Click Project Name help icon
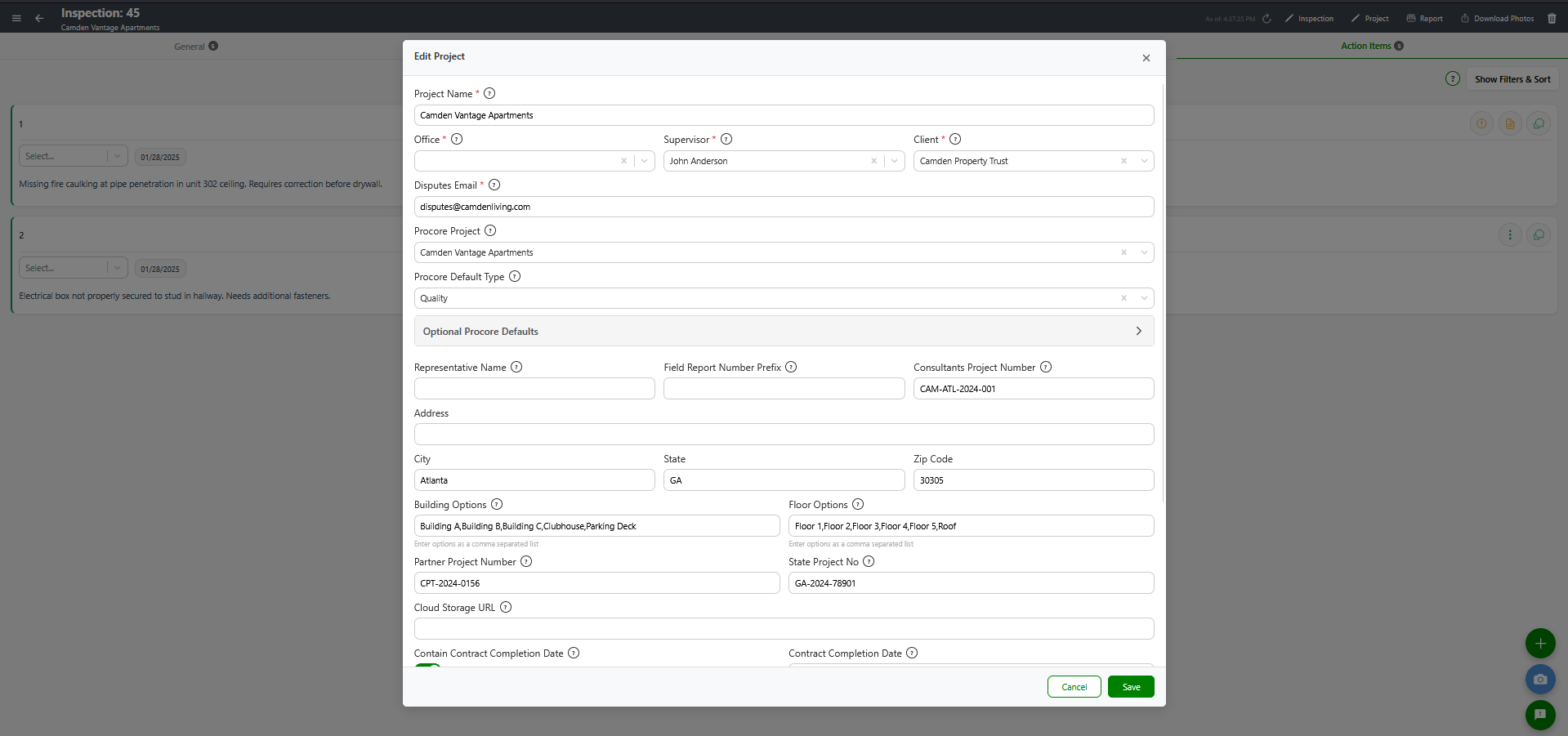The image size is (1568, 736). click(489, 94)
